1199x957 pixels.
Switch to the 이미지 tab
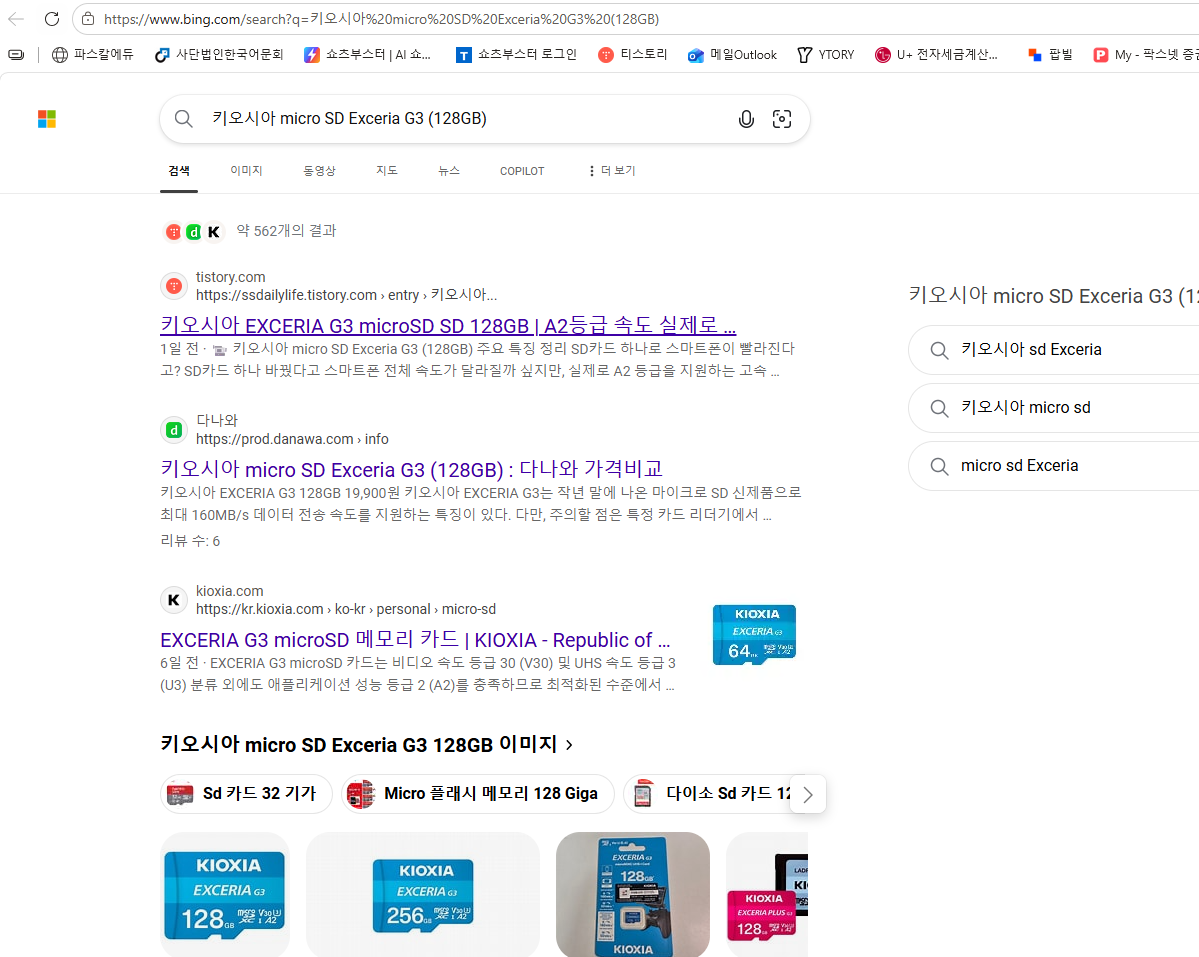(246, 170)
